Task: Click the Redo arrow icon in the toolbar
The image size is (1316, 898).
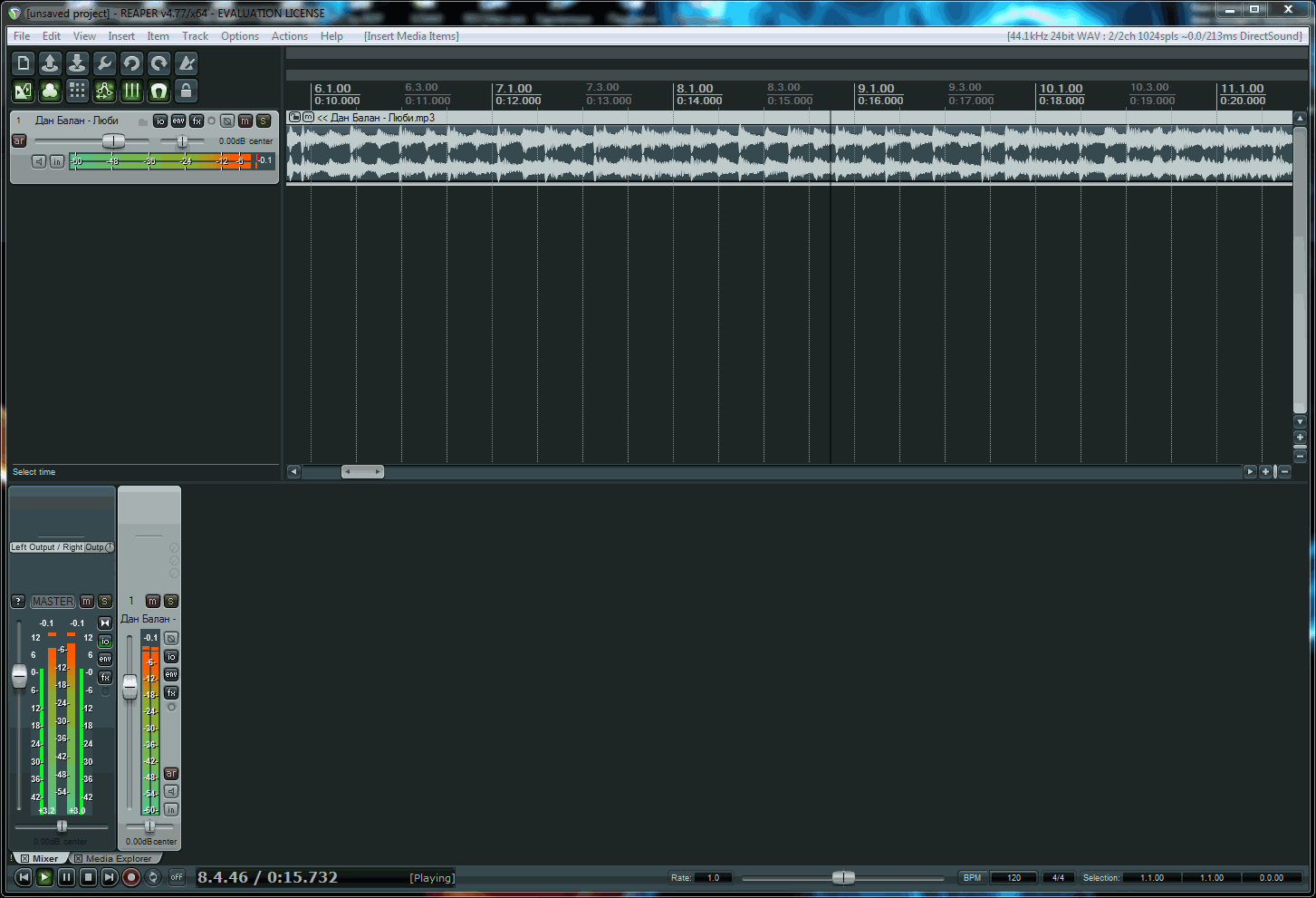Action: (x=159, y=63)
